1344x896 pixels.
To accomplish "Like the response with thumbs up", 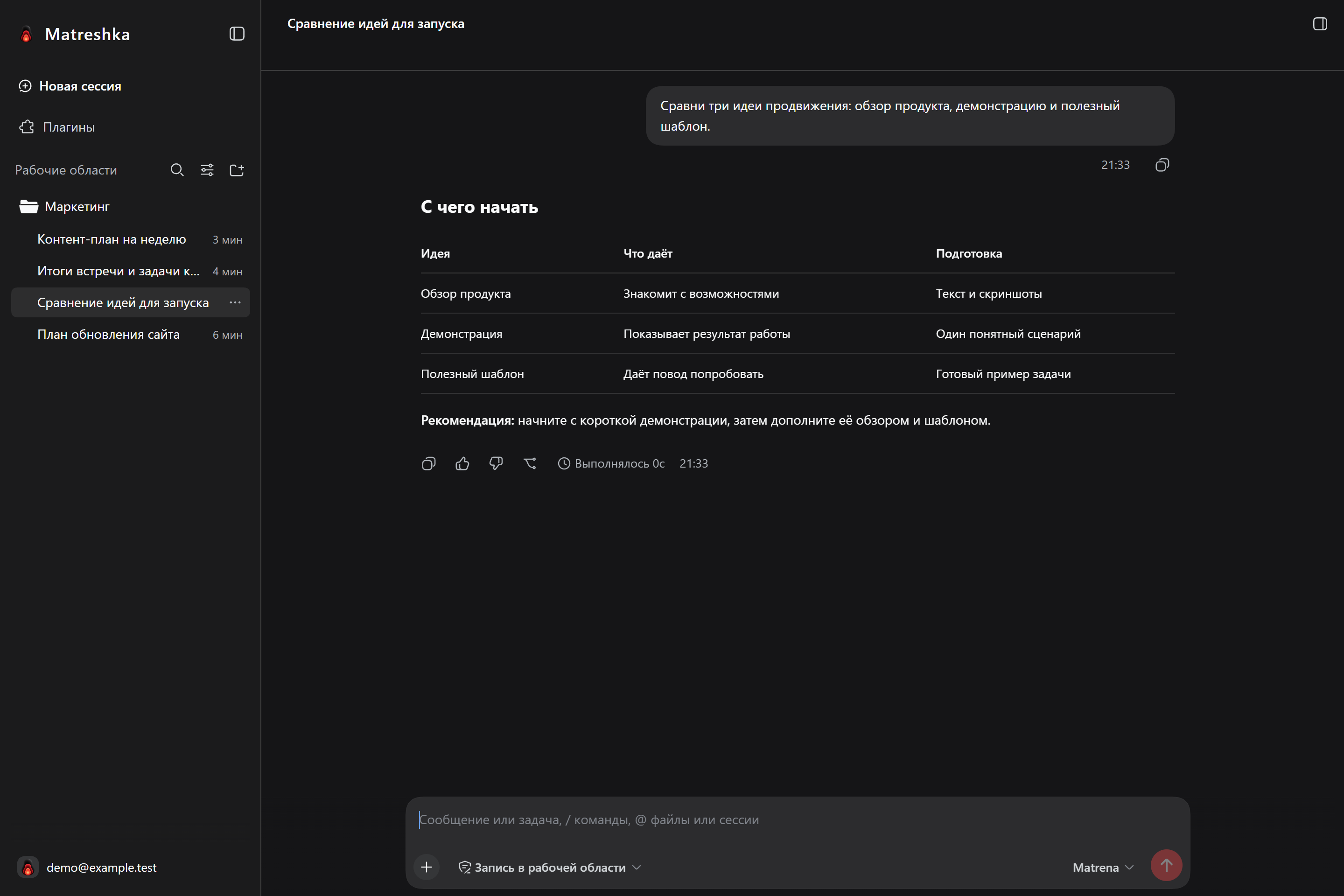I will pyautogui.click(x=462, y=463).
